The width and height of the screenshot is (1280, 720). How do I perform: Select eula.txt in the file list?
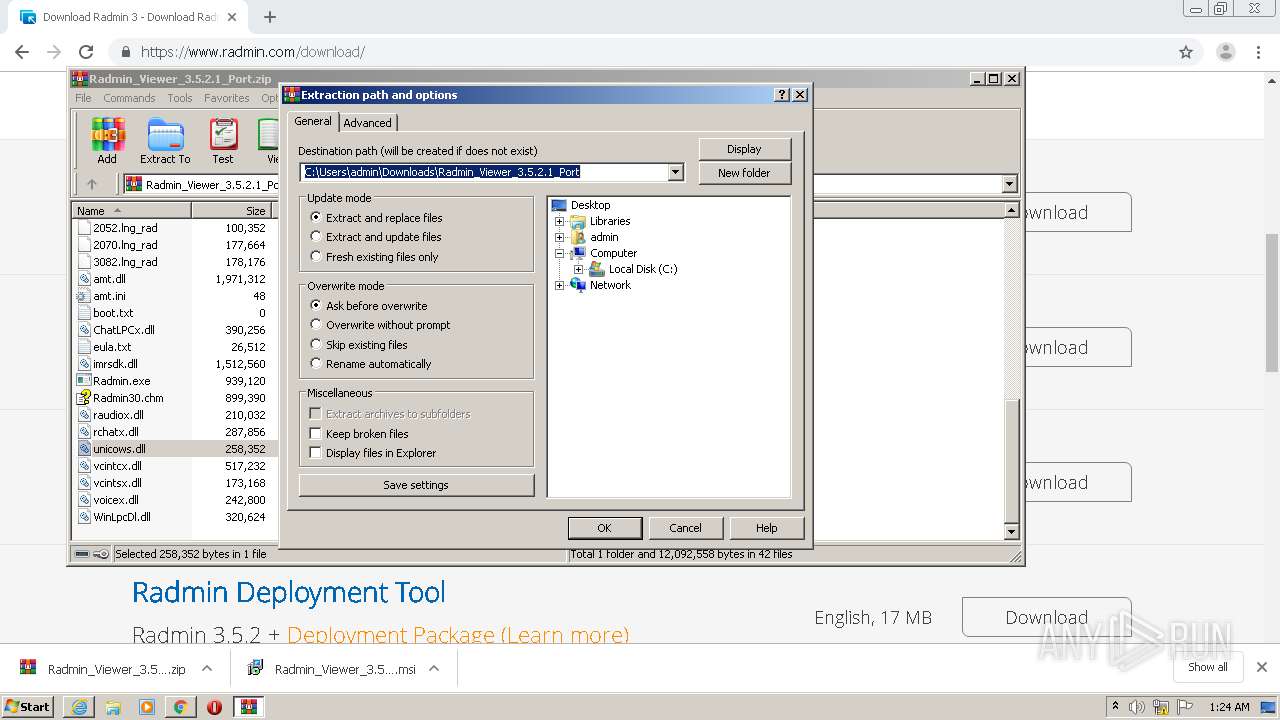tap(112, 347)
